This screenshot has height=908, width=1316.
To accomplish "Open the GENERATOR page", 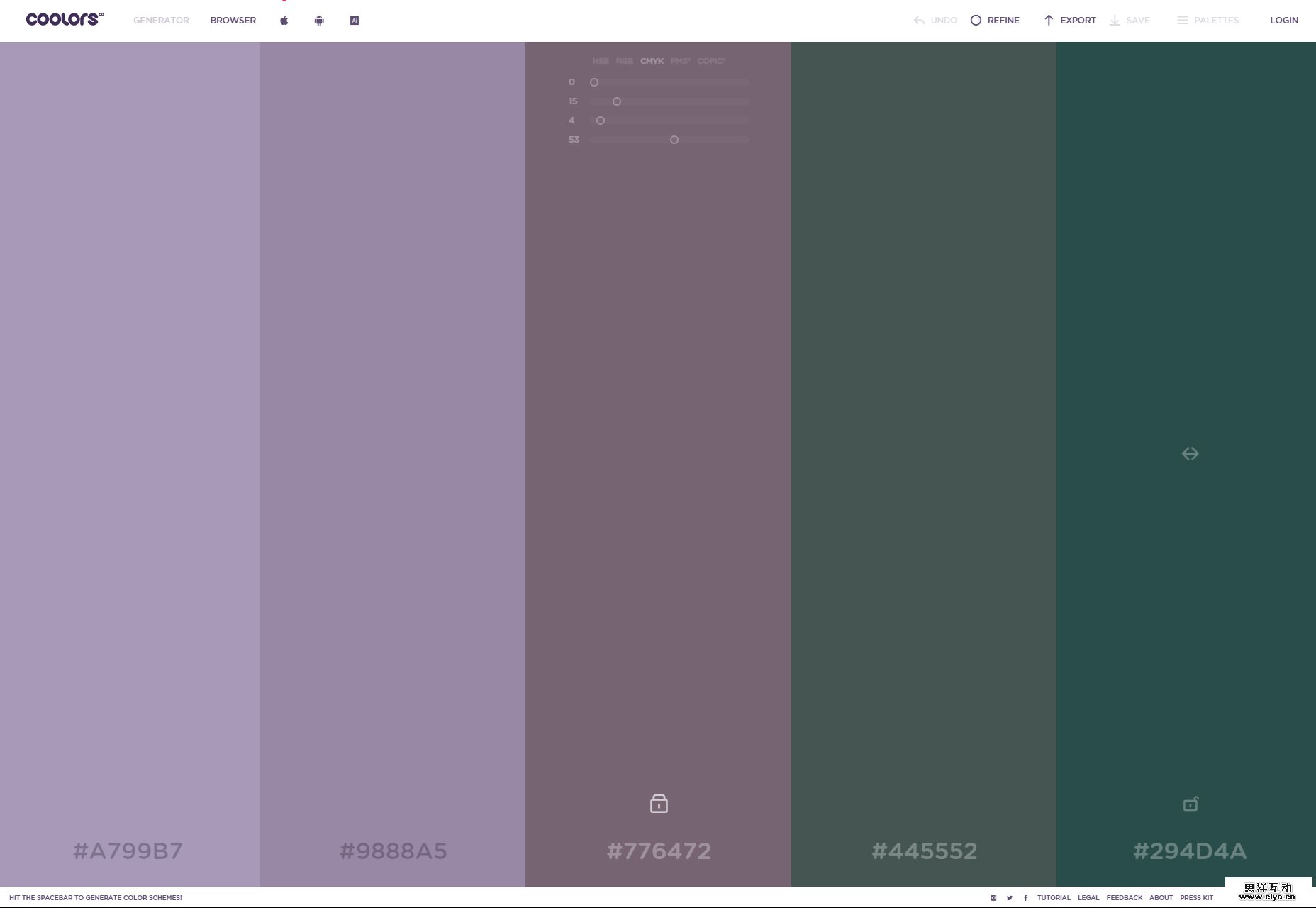I will tap(160, 20).
